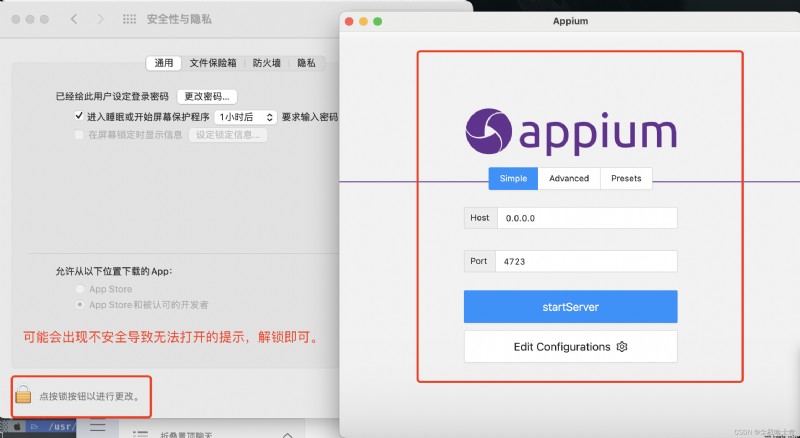Open the 隐私 tab

pos(306,63)
